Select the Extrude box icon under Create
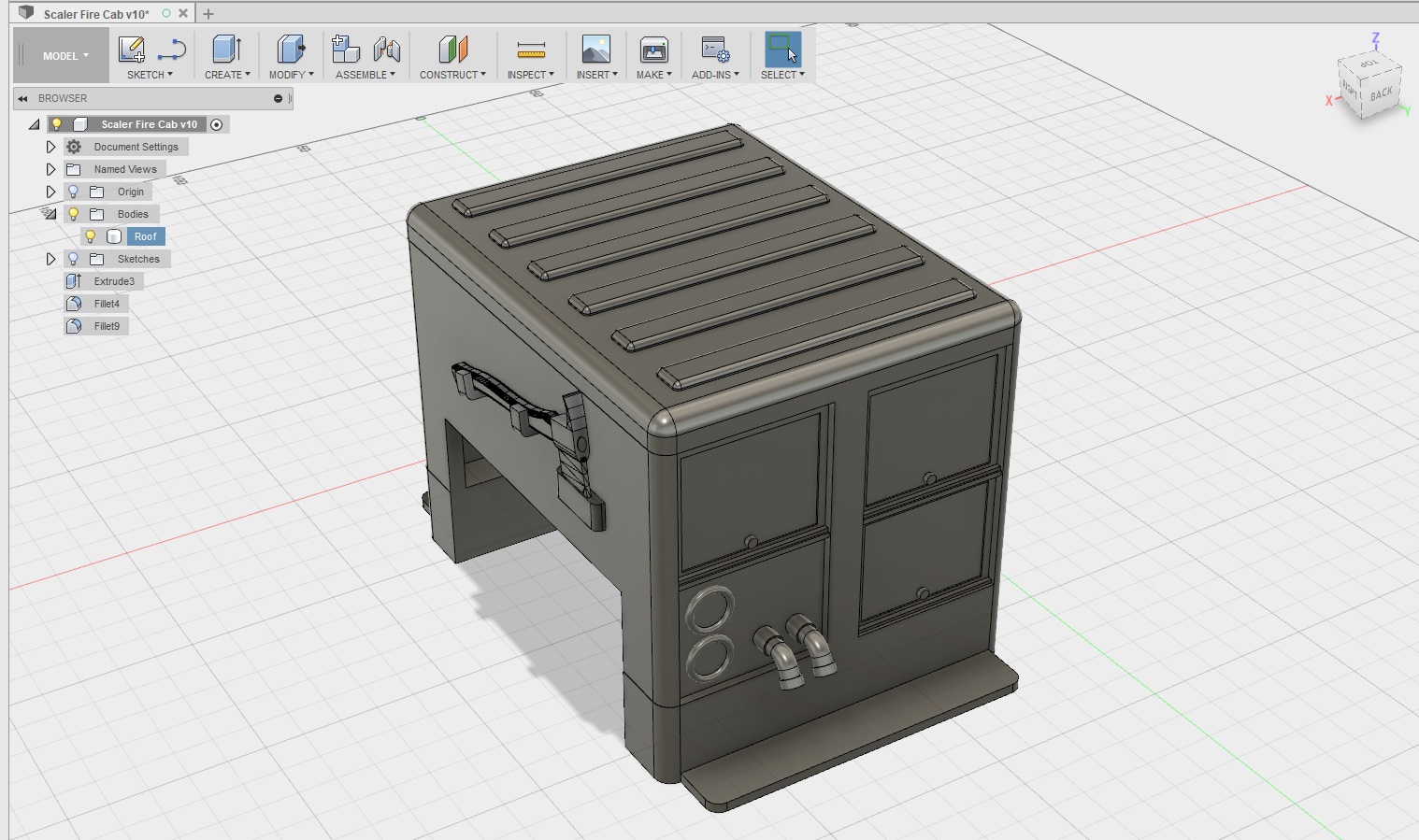 coord(227,50)
